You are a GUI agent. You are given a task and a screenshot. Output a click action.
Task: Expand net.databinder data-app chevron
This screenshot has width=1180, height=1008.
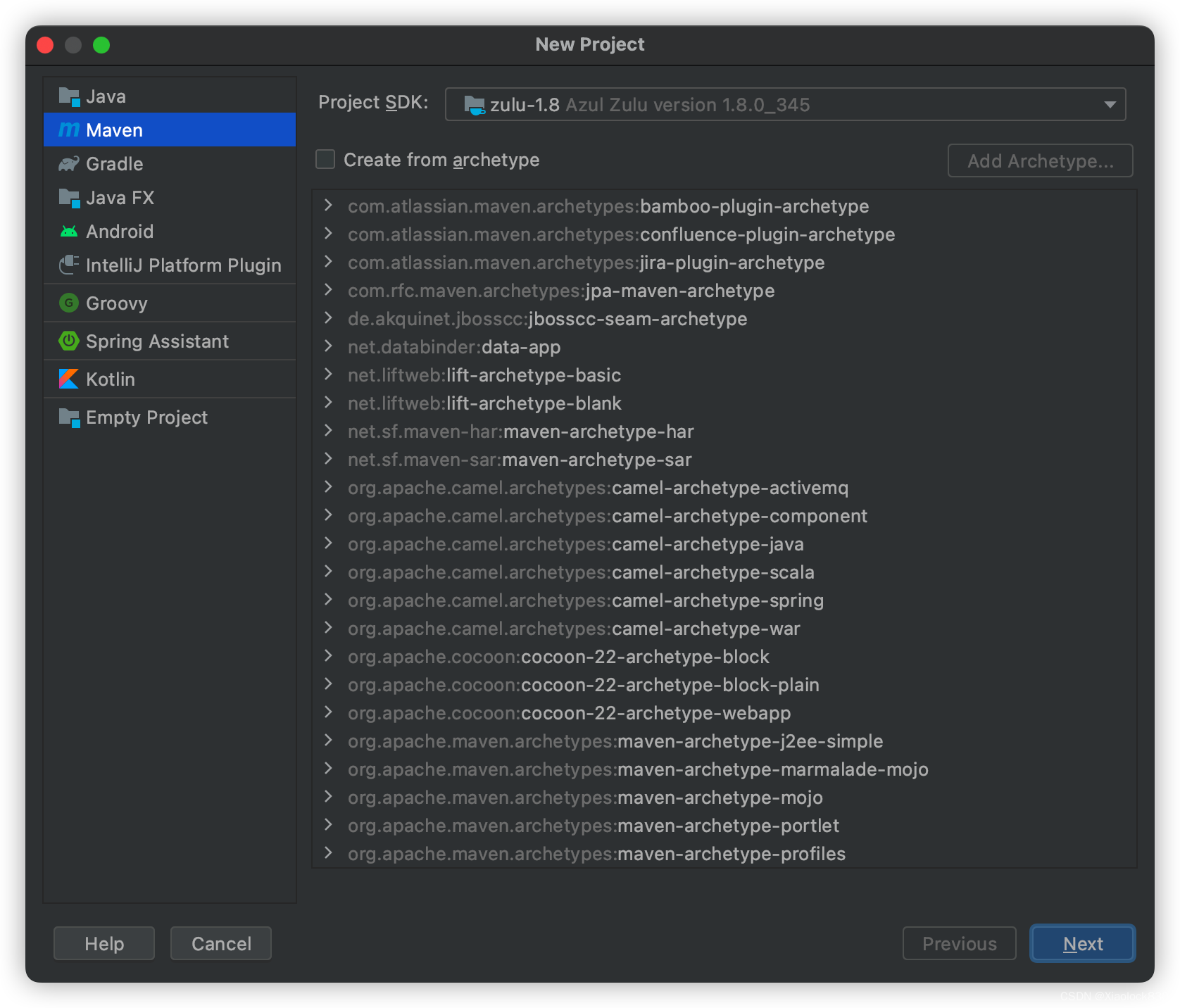click(x=328, y=346)
